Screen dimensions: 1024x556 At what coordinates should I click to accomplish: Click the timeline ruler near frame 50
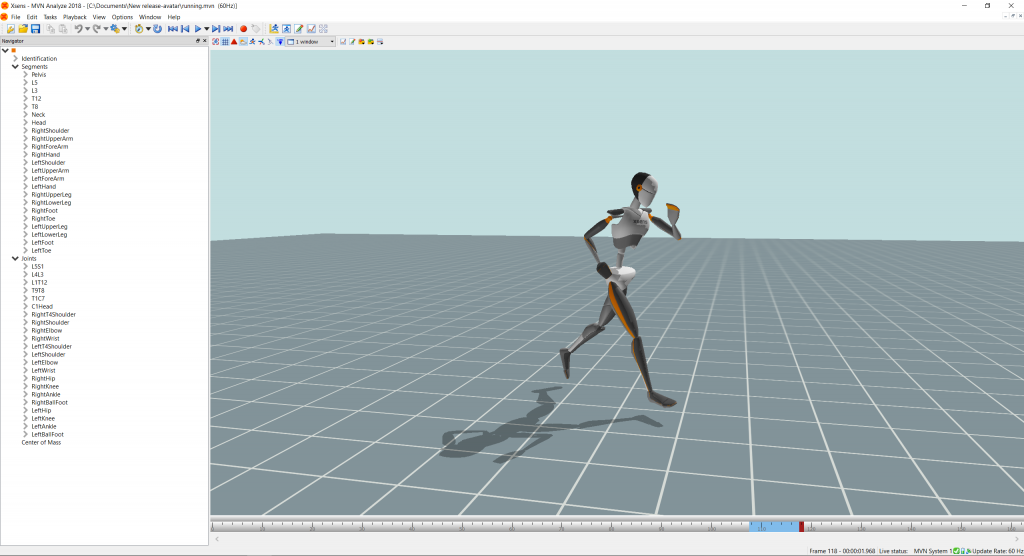(x=462, y=527)
